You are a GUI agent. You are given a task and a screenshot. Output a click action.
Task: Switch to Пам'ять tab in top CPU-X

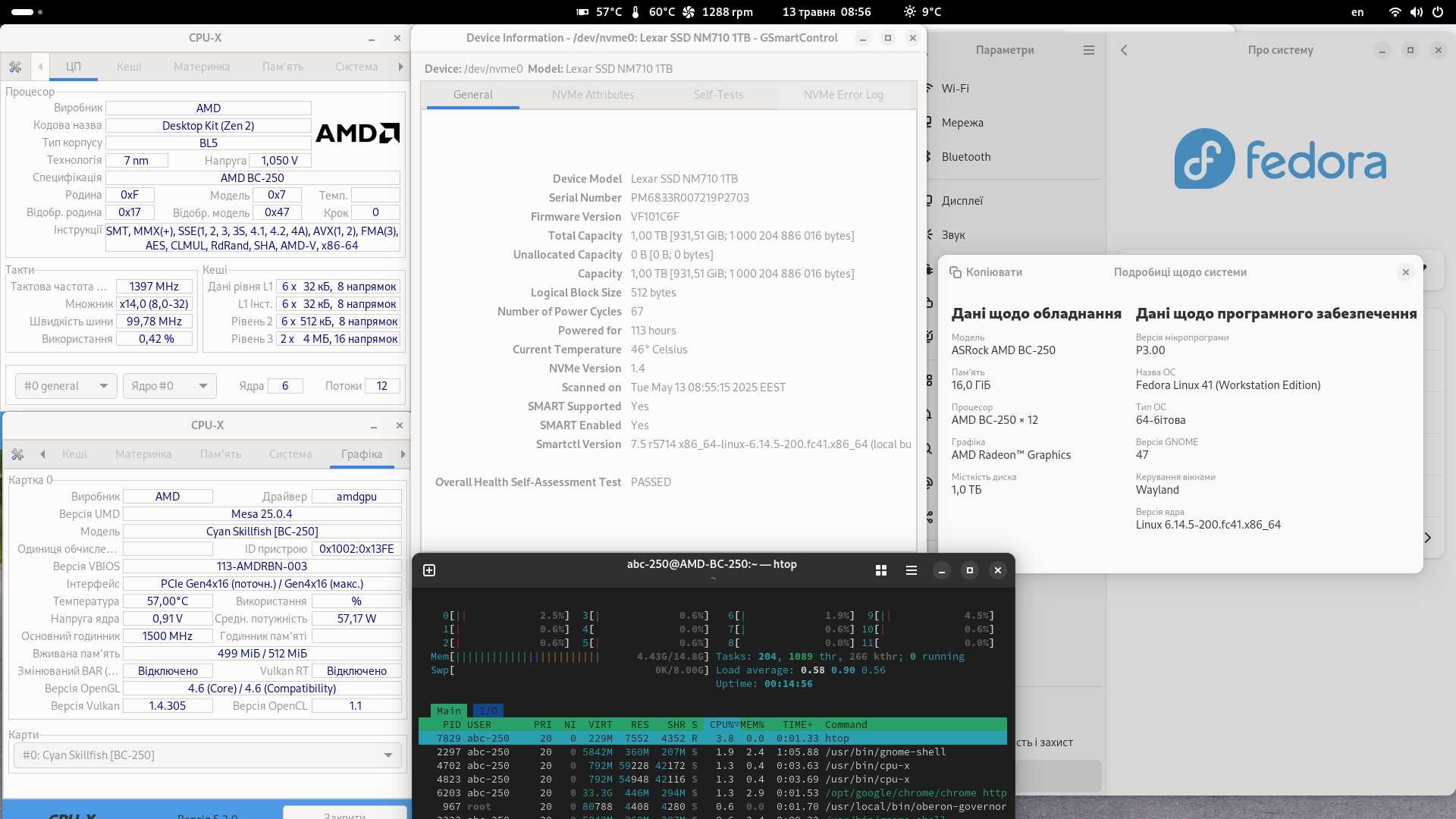283,67
